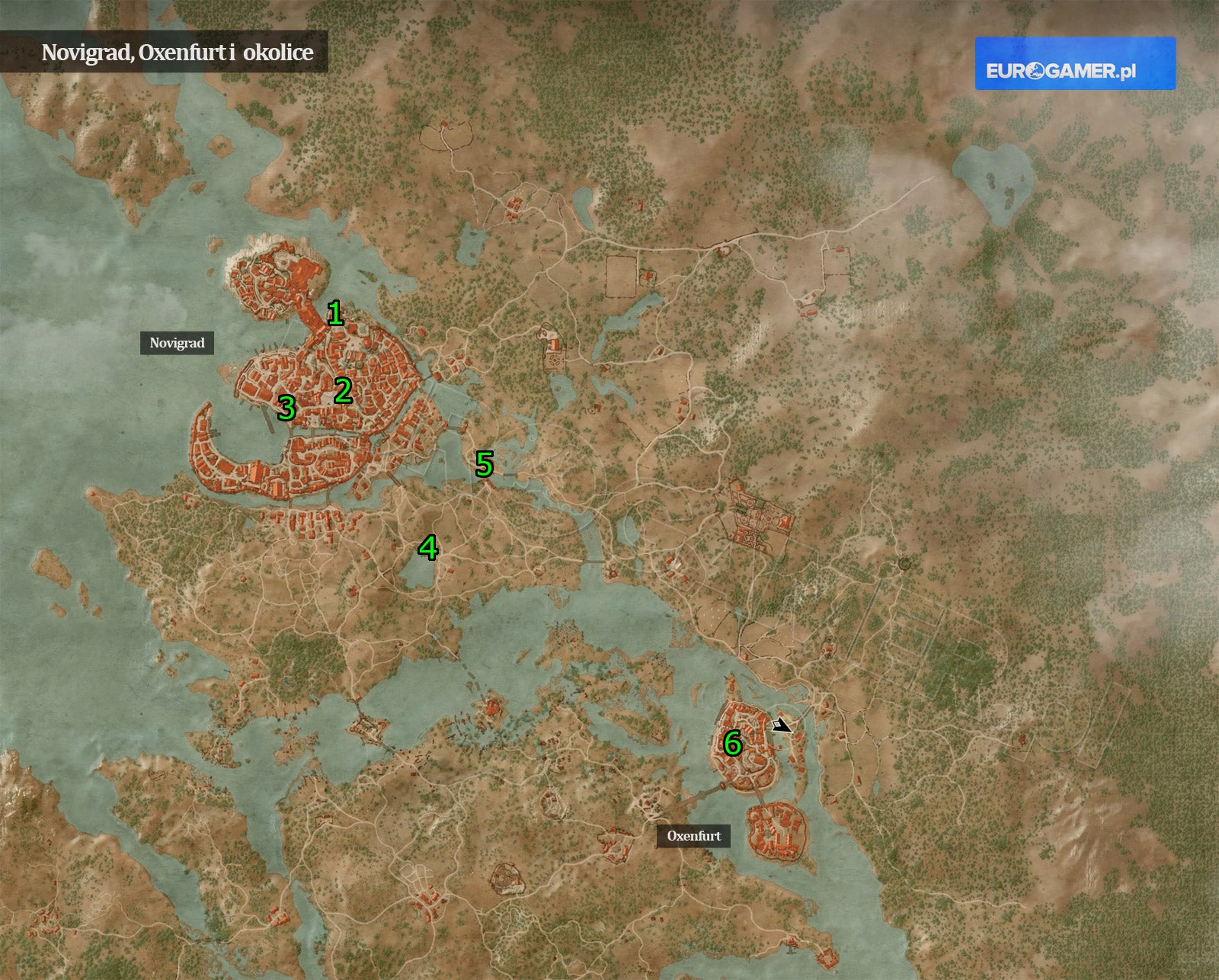This screenshot has height=980, width=1219.
Task: Select marker 2 in central Novigrad
Action: click(343, 391)
